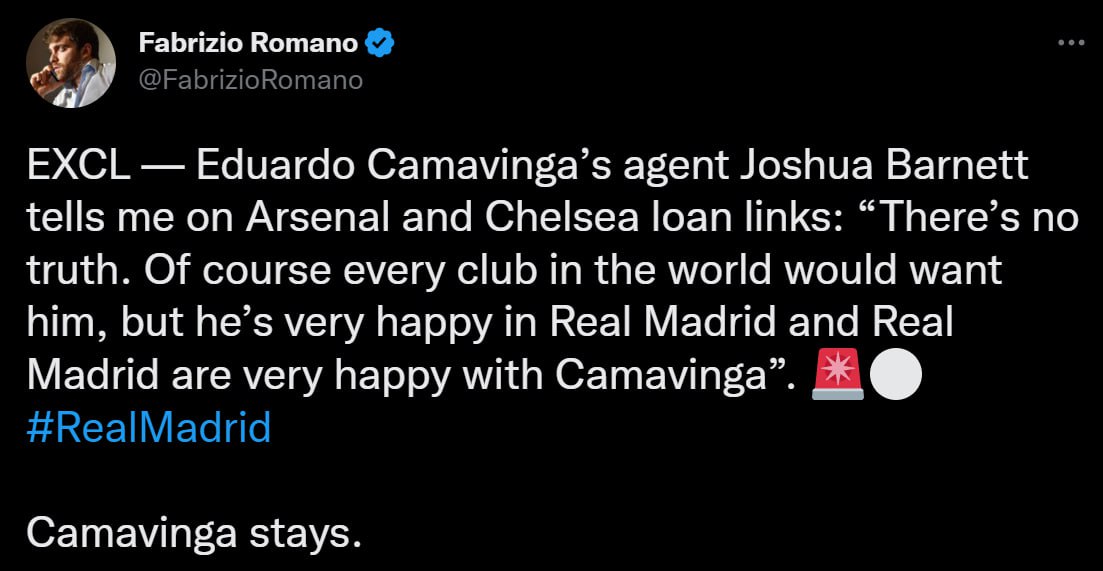Open the @FabrizioRomano handle link
The width and height of the screenshot is (1103, 571).
pyautogui.click(x=250, y=79)
